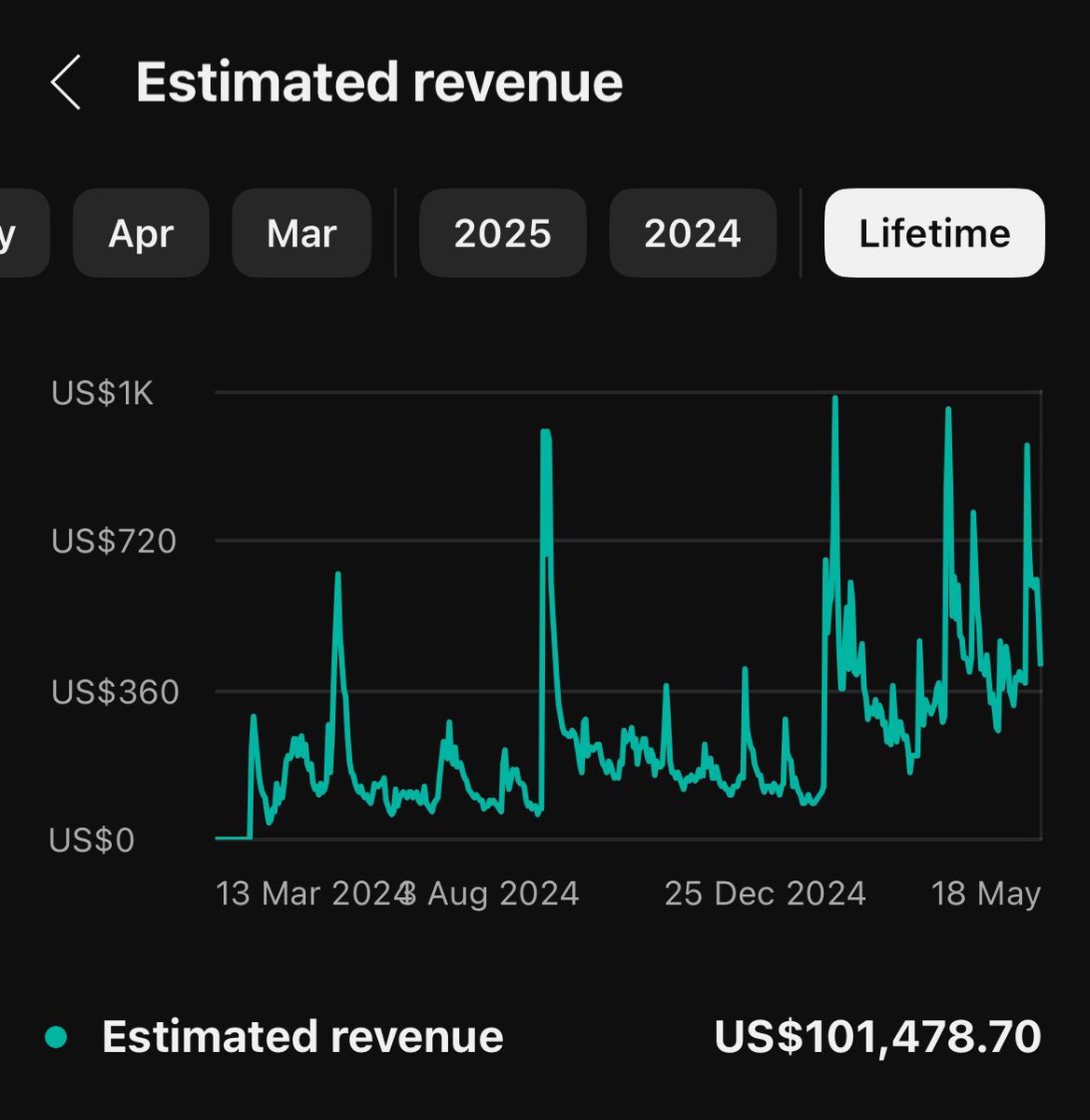Click the 25 Dec 2024 axis label

(x=763, y=894)
